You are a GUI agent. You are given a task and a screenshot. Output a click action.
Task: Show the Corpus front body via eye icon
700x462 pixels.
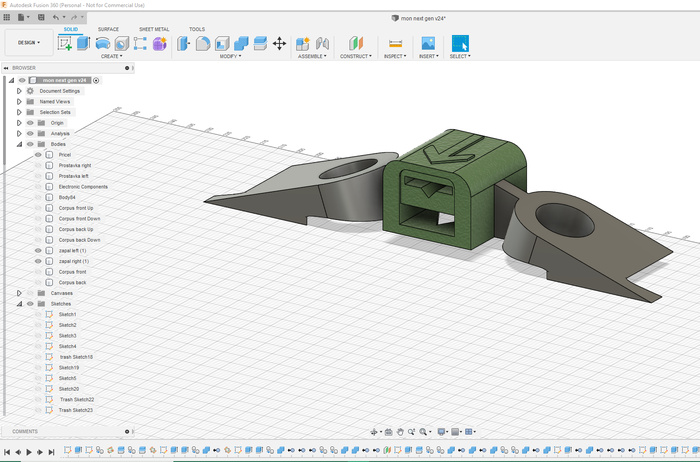[x=38, y=272]
